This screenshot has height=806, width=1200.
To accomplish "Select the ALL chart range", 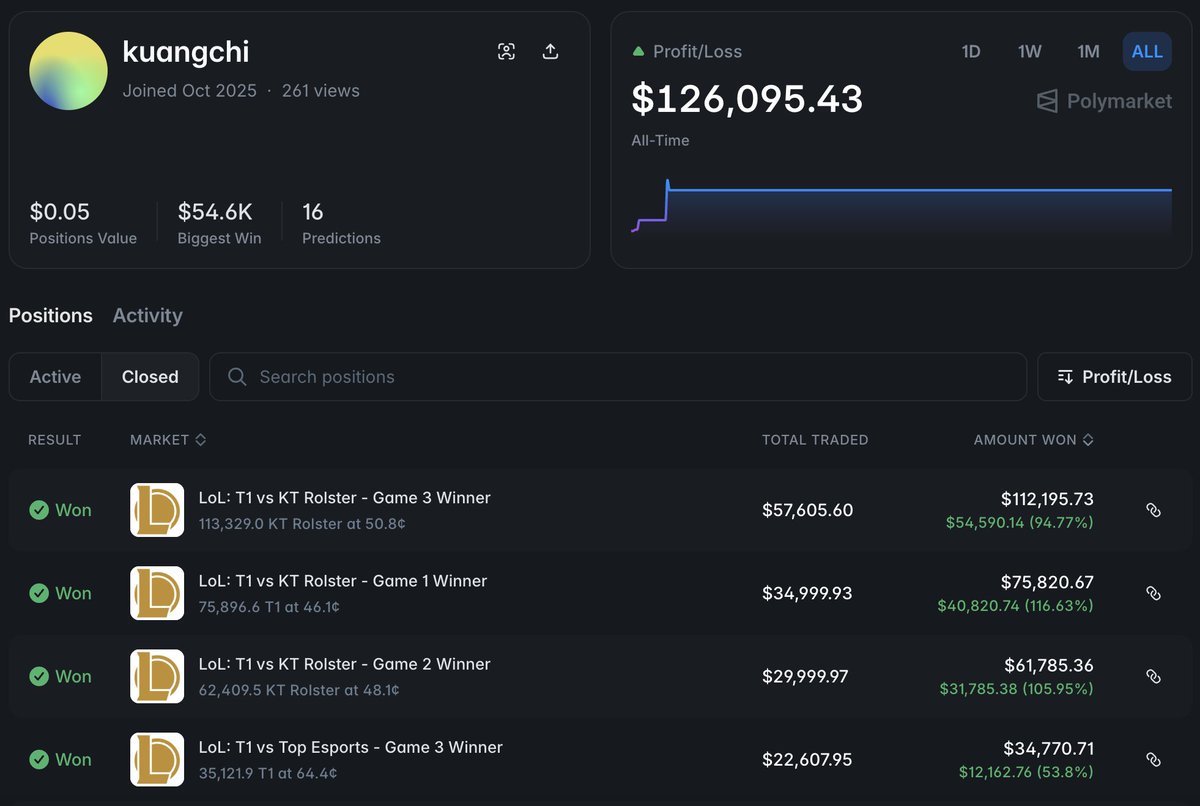I will [1147, 51].
